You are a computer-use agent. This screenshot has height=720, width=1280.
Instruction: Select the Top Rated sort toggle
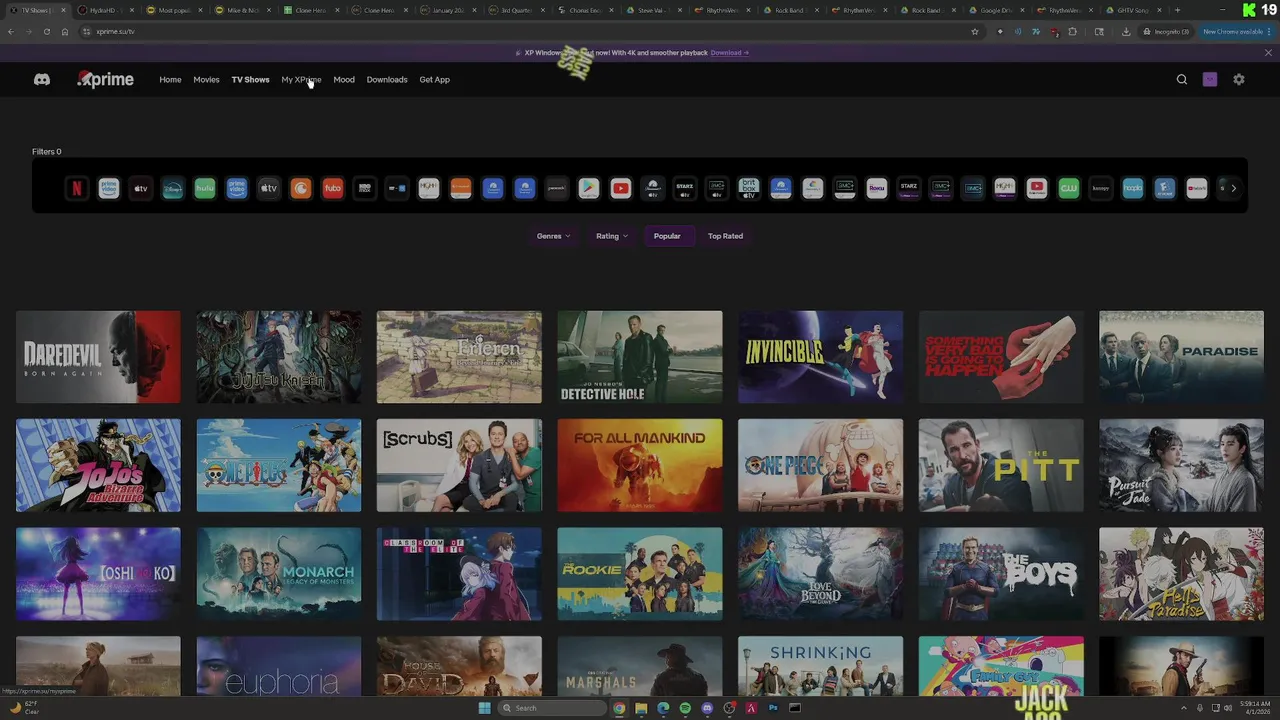725,236
